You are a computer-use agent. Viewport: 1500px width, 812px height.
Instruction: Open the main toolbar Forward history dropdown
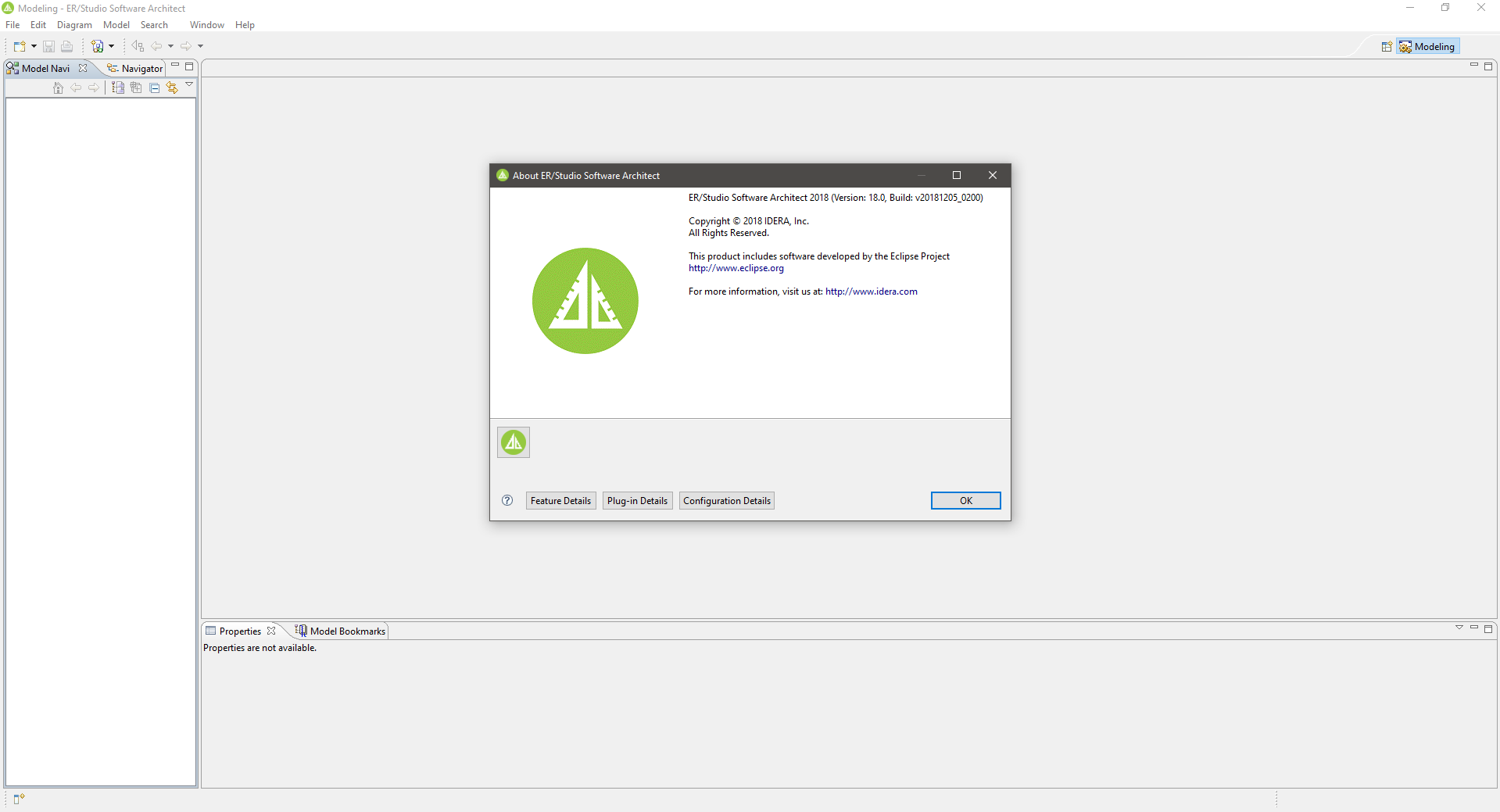pos(200,46)
